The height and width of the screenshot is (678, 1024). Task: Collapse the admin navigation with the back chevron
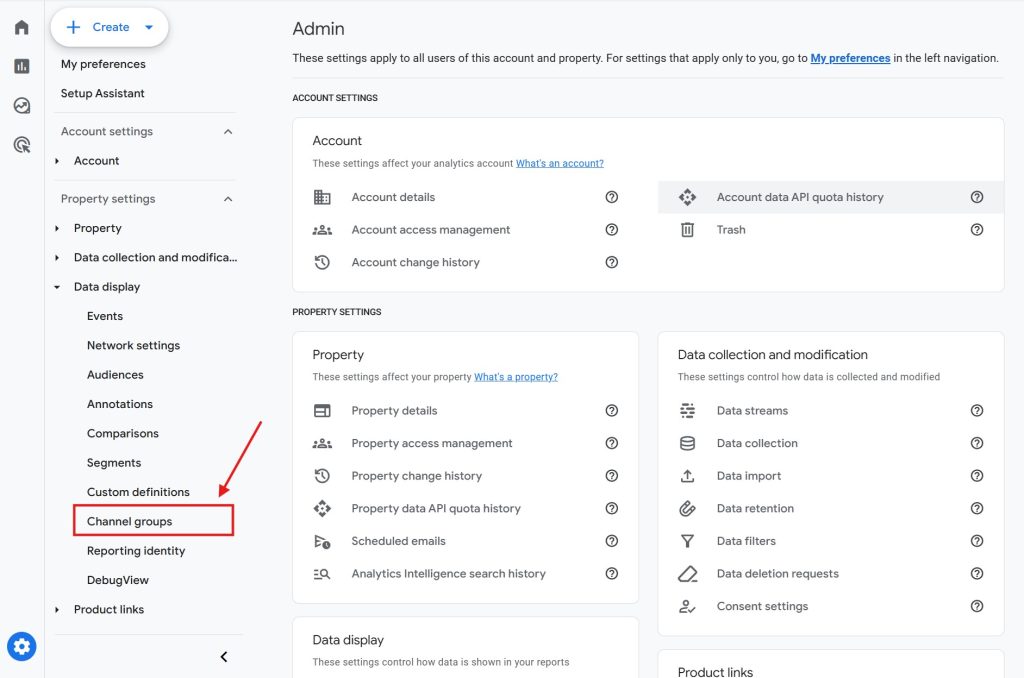[x=224, y=657]
